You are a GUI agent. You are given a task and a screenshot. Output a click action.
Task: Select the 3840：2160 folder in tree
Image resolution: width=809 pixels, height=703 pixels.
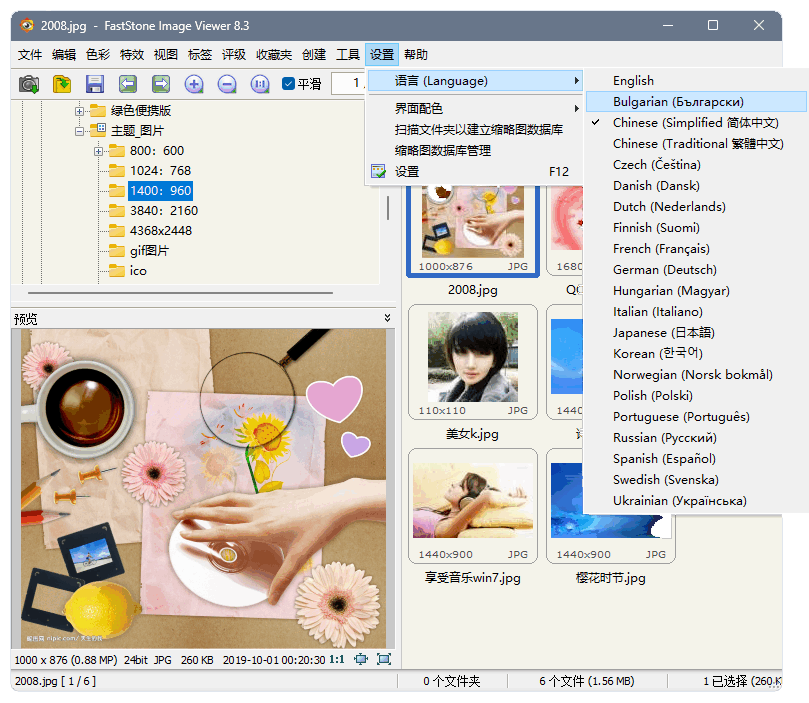coord(163,211)
